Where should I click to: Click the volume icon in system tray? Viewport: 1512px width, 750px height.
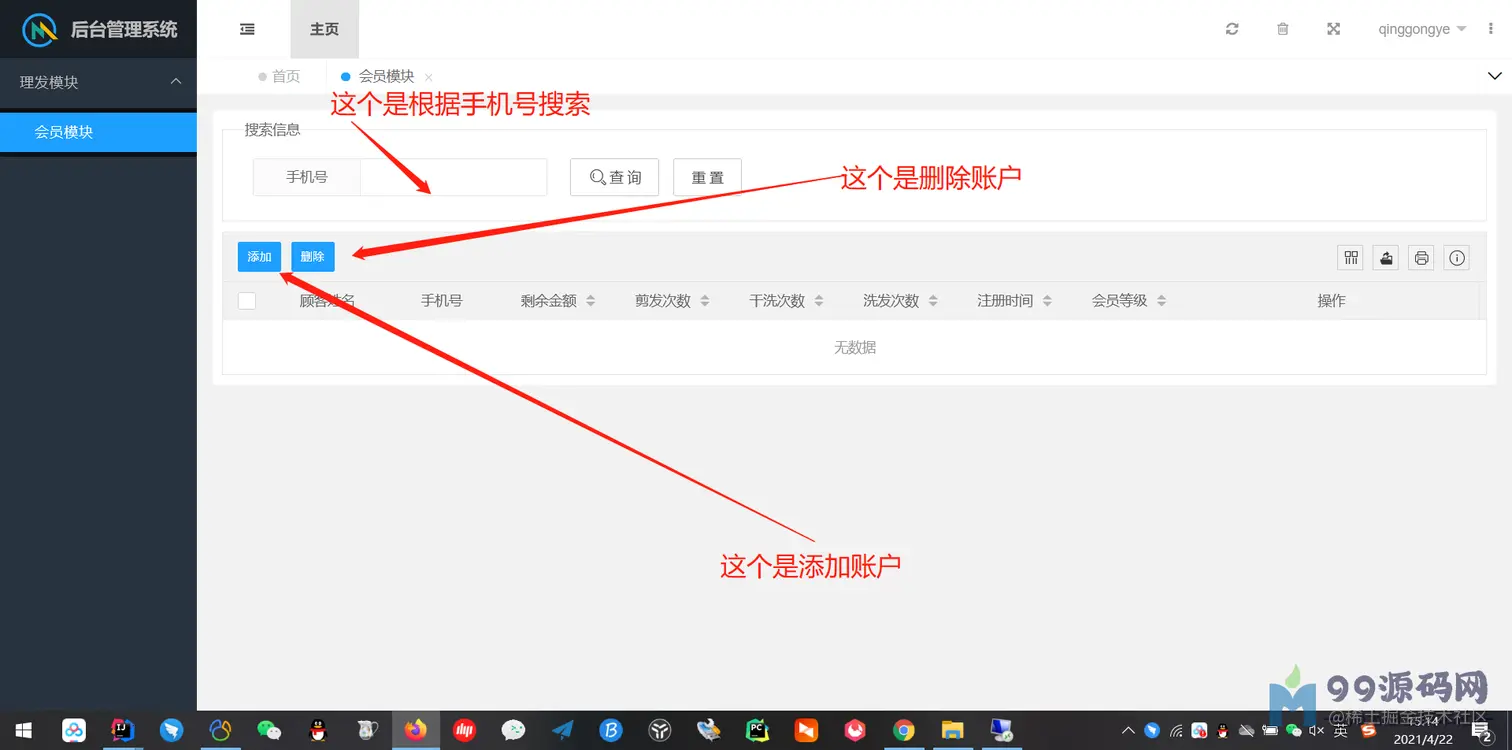[1316, 731]
